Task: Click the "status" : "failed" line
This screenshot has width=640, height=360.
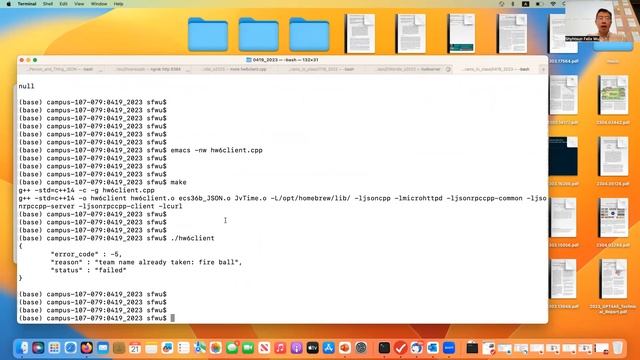Action: coord(89,270)
